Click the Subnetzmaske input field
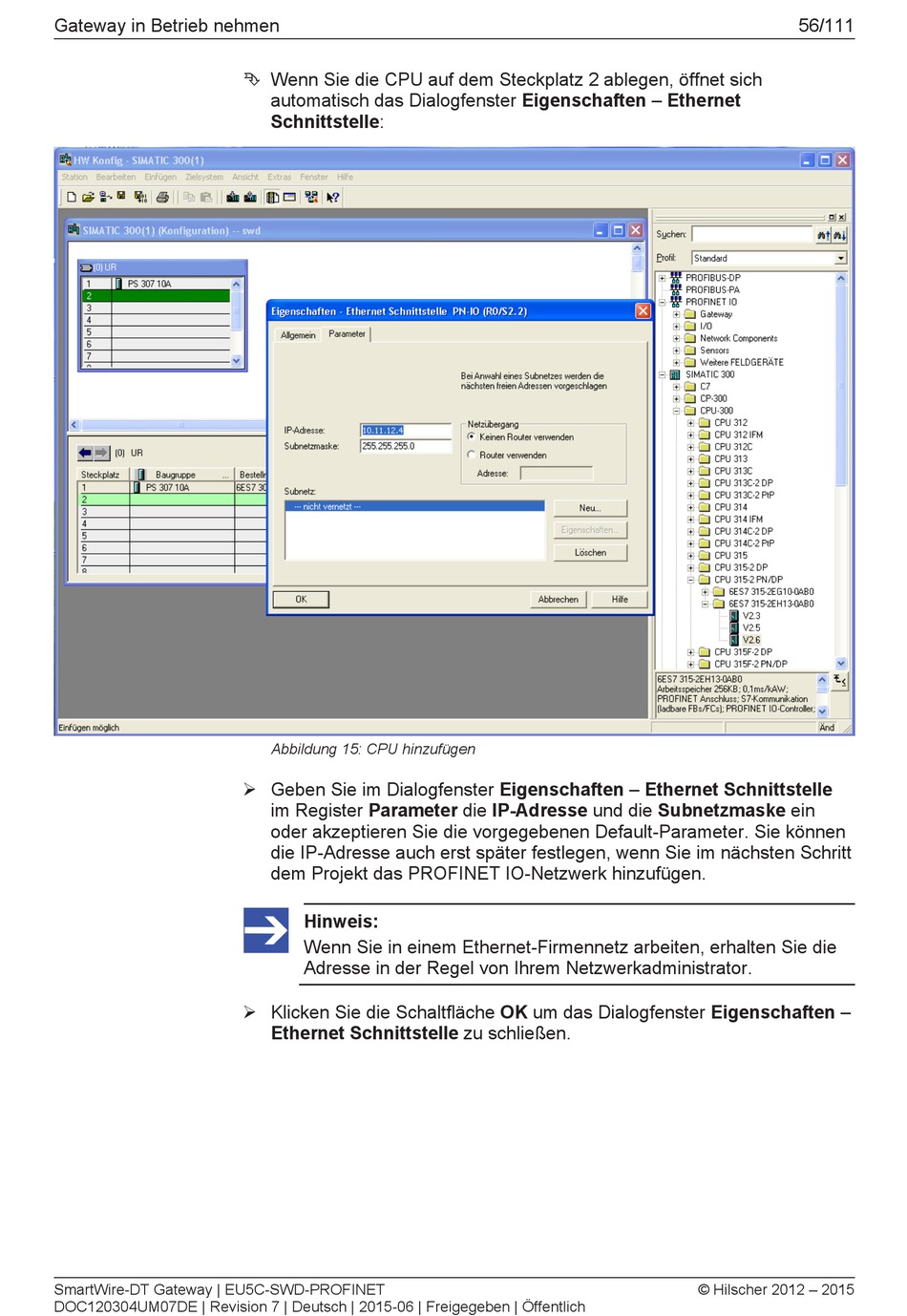The image size is (907, 1316). [405, 446]
